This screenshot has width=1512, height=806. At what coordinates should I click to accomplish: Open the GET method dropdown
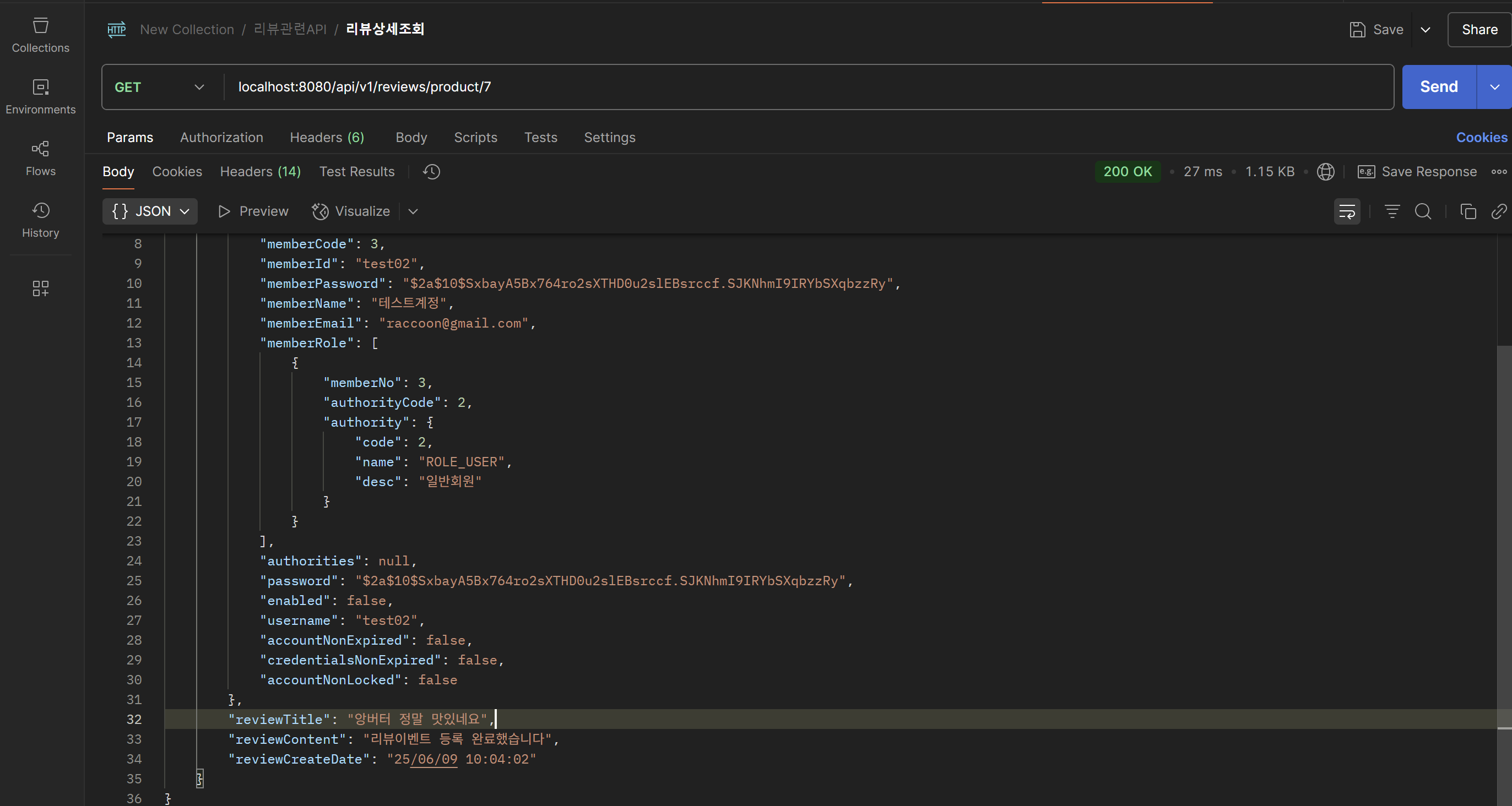click(159, 88)
